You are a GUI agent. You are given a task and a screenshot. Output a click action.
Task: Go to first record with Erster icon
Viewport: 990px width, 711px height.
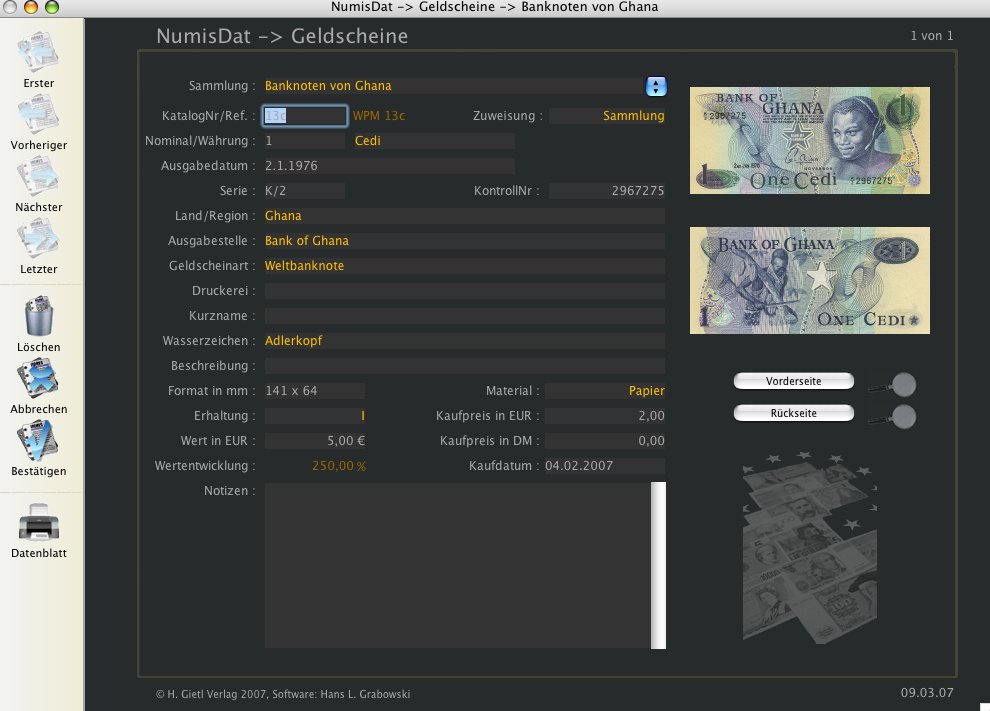tap(38, 52)
